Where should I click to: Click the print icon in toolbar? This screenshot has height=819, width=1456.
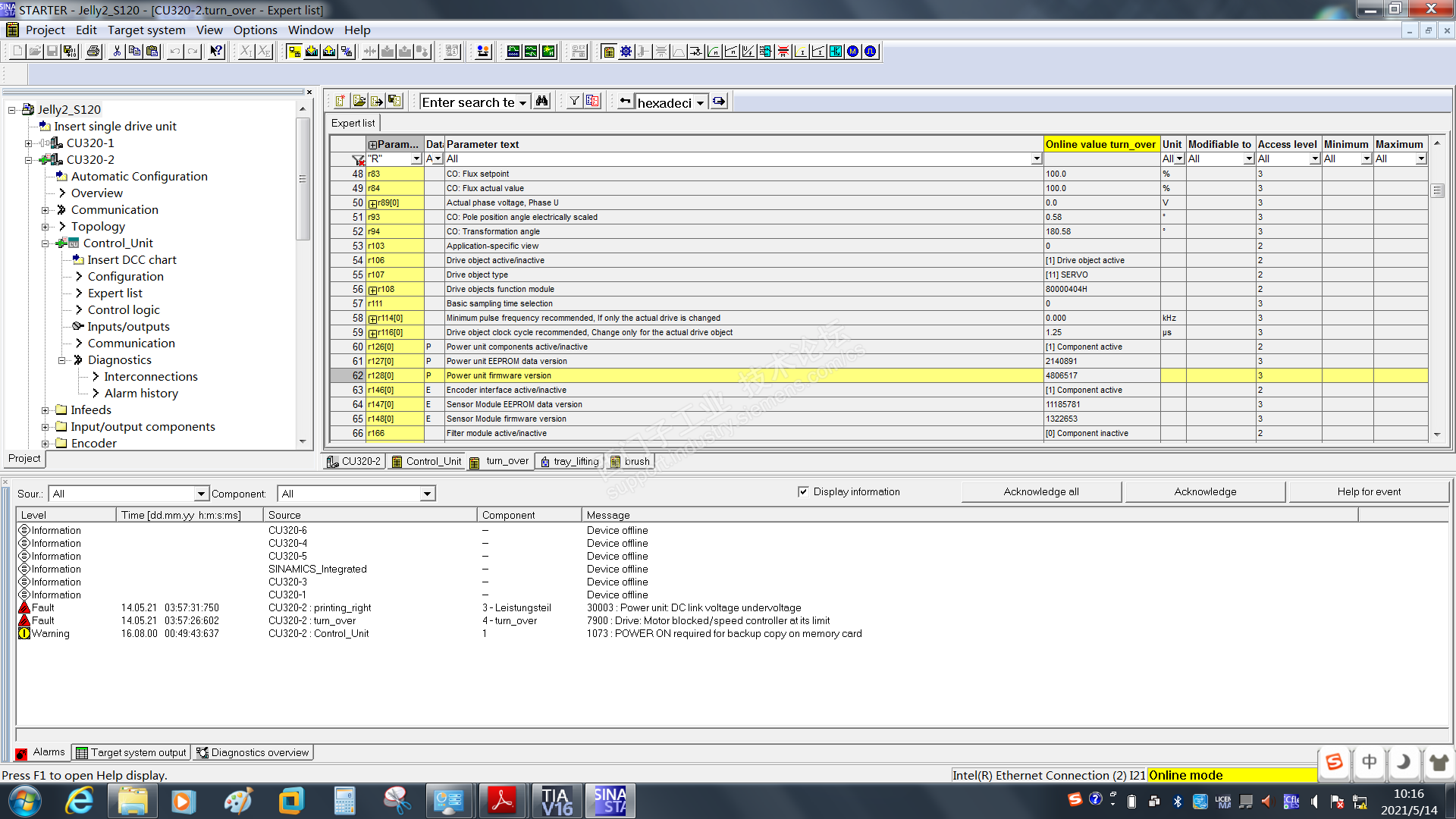pyautogui.click(x=93, y=52)
